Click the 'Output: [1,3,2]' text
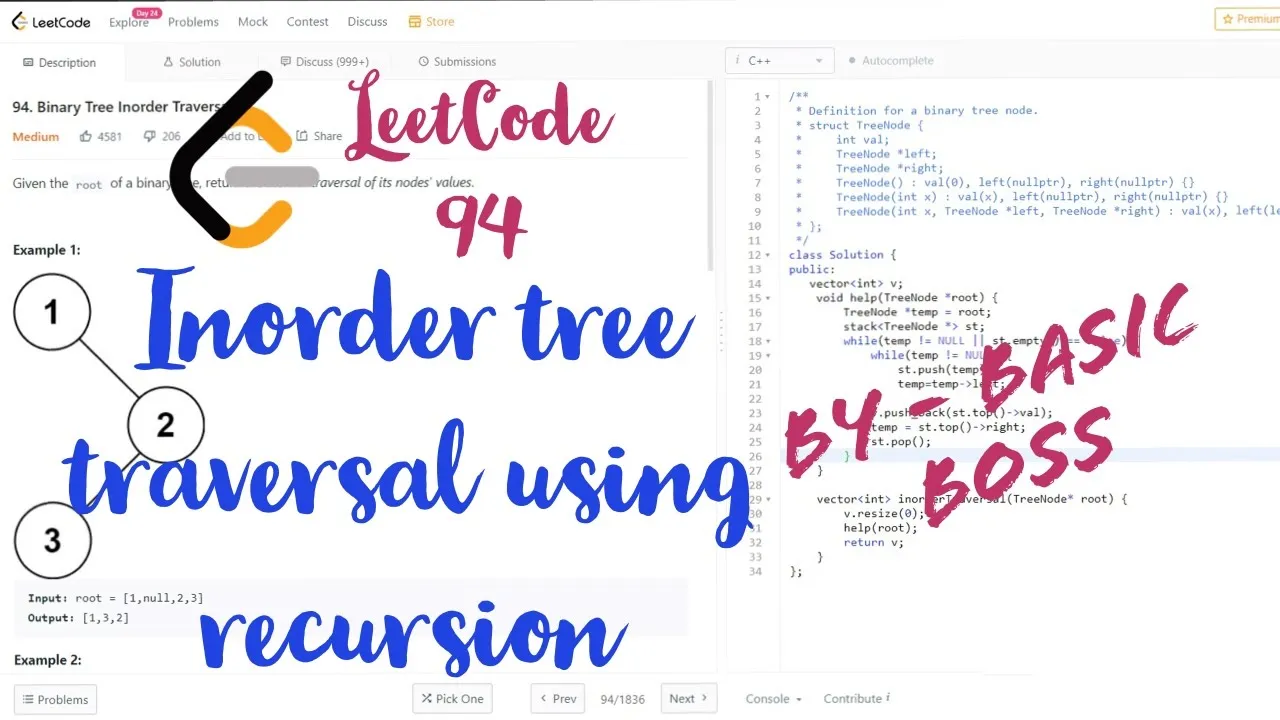 tap(78, 618)
